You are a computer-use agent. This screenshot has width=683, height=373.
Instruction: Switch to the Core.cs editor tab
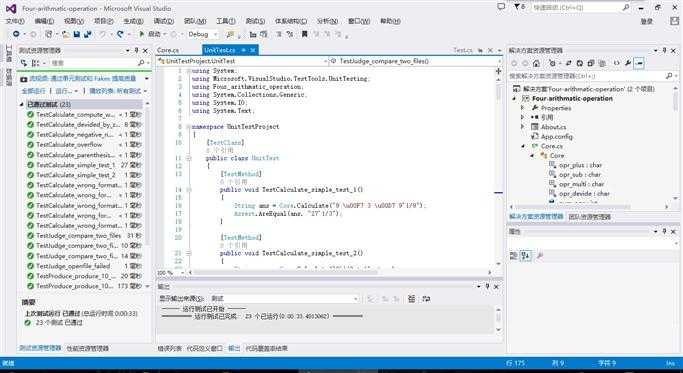pos(168,51)
